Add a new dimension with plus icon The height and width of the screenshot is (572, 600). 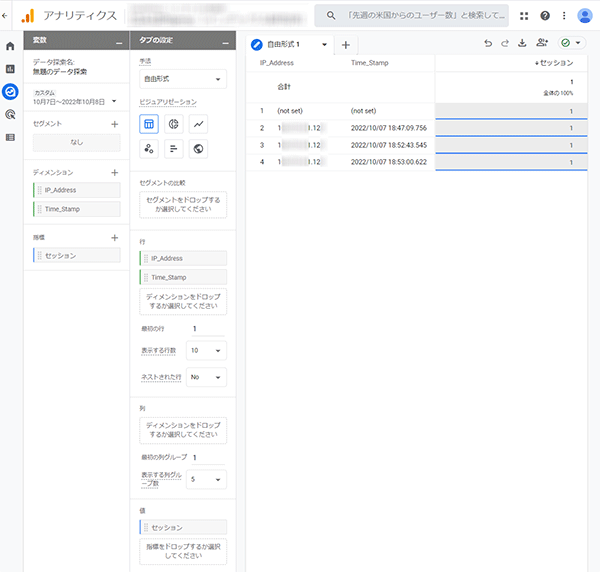point(114,173)
